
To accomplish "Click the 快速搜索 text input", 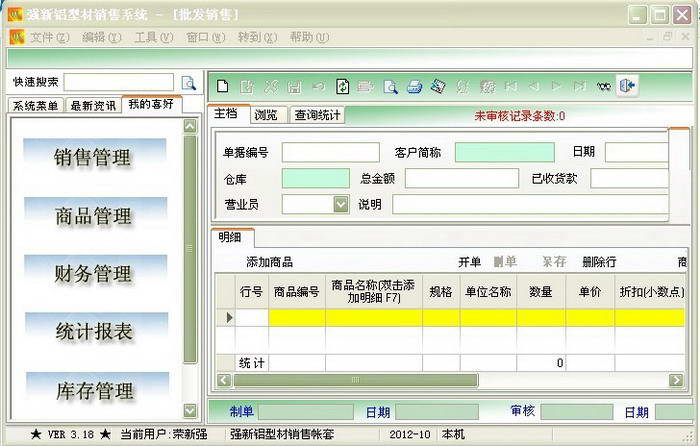I will (119, 82).
